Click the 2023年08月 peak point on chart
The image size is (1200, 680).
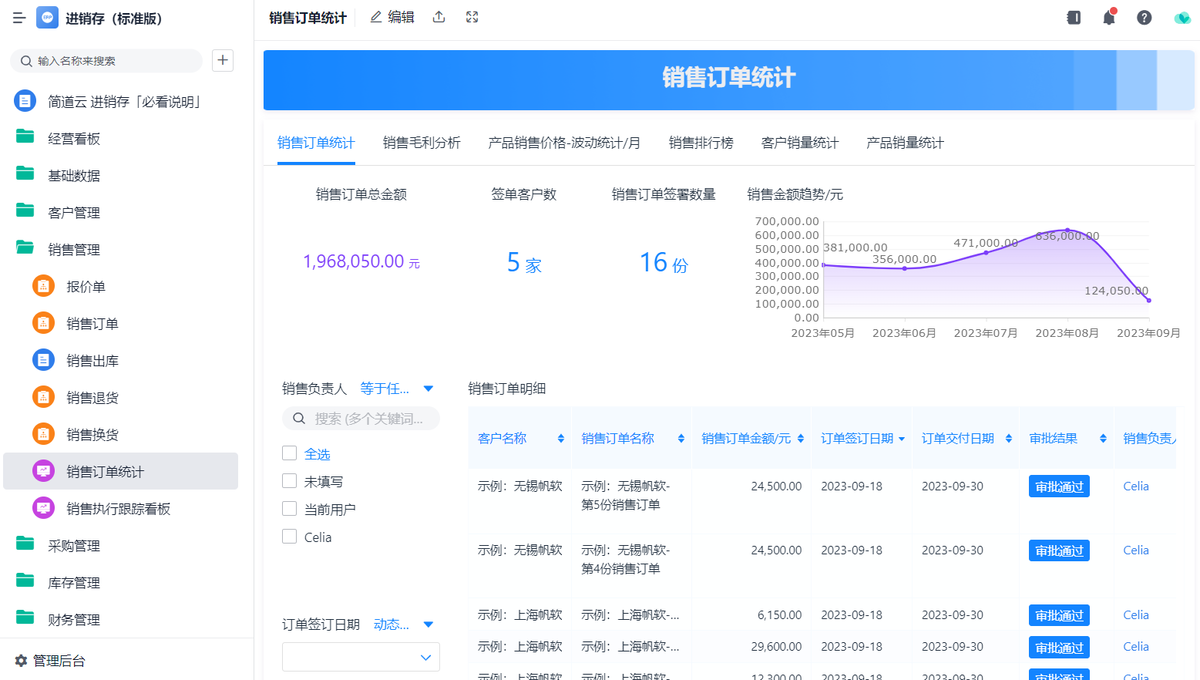coord(1067,231)
